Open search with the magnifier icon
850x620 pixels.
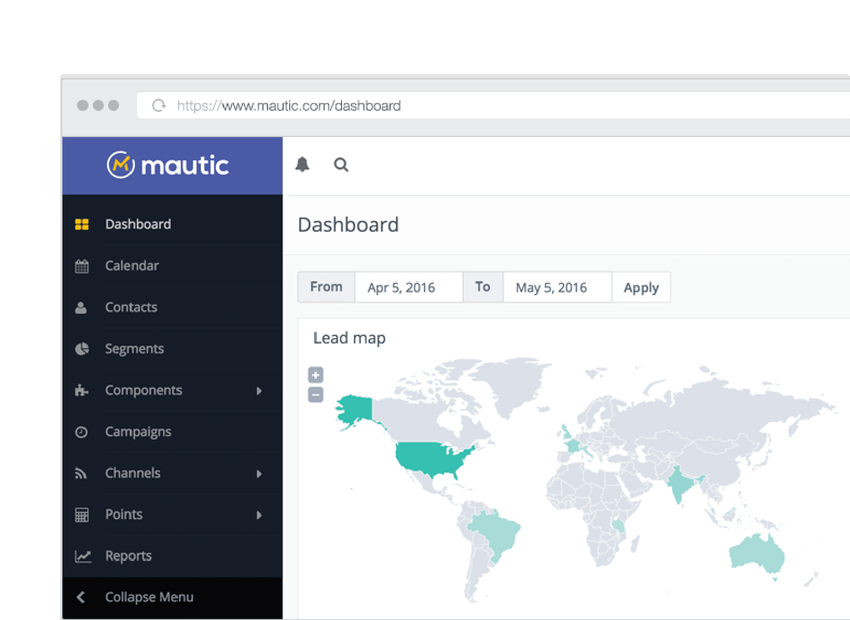[341, 165]
